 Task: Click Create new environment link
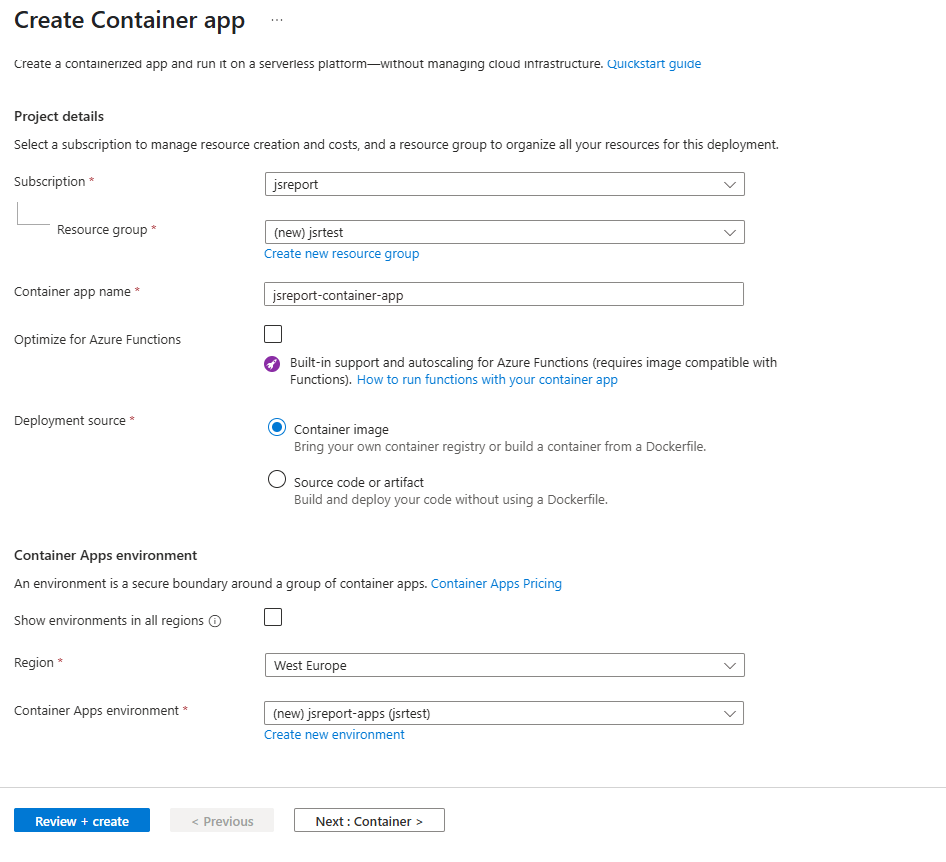coord(334,735)
